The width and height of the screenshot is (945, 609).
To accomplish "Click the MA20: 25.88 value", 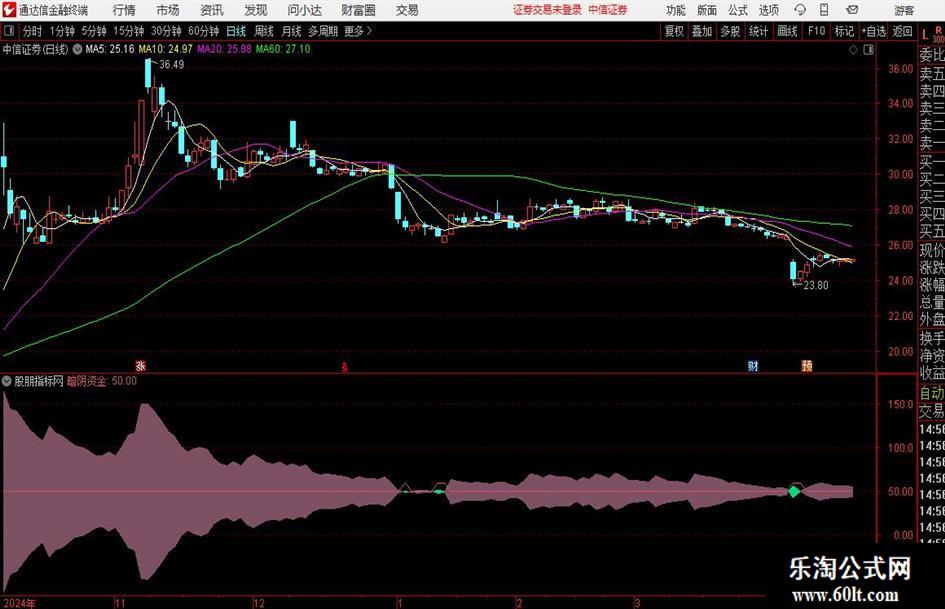I will click(224, 49).
